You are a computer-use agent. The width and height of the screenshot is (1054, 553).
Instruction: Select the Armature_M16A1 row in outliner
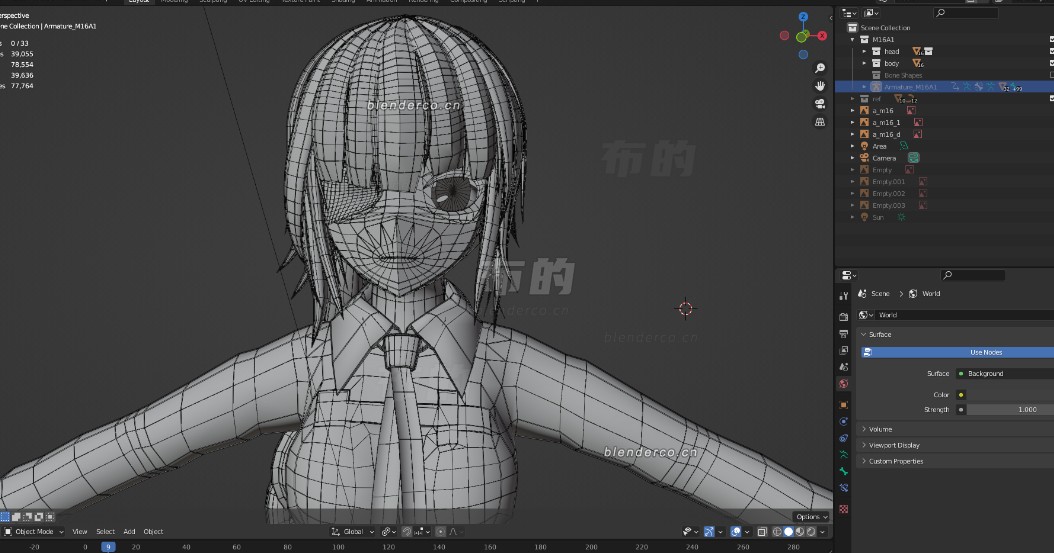coord(944,87)
